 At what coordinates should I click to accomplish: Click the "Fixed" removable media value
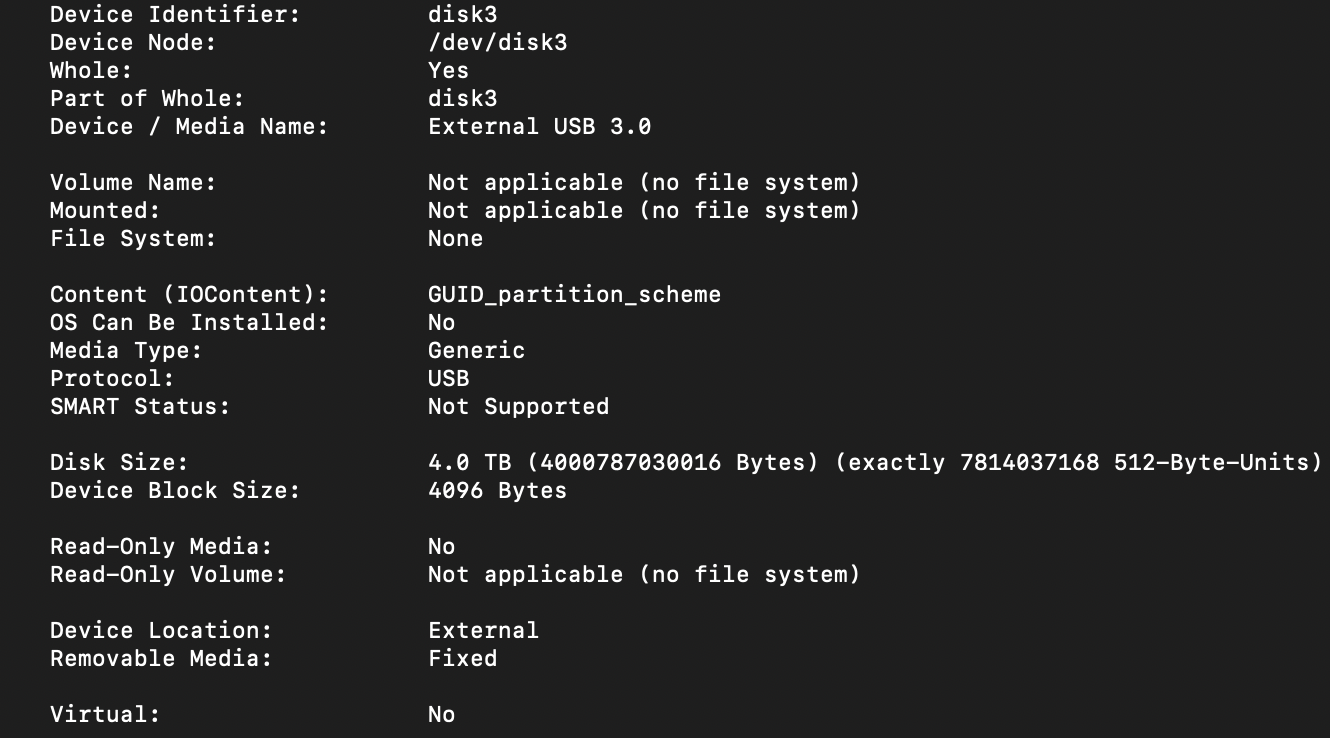click(x=462, y=659)
